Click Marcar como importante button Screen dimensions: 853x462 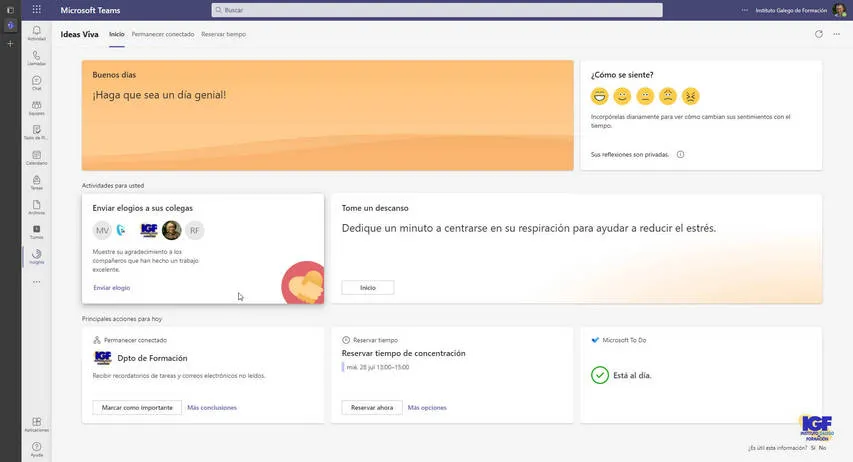point(137,408)
